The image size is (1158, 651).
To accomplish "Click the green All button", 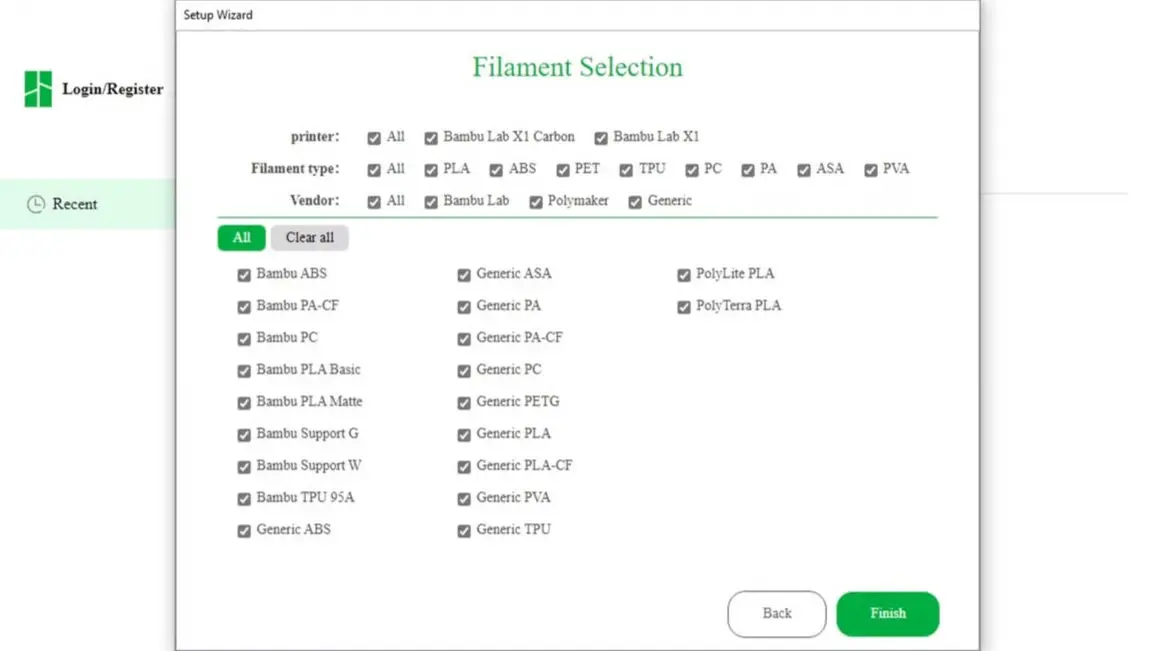I will coord(241,238).
